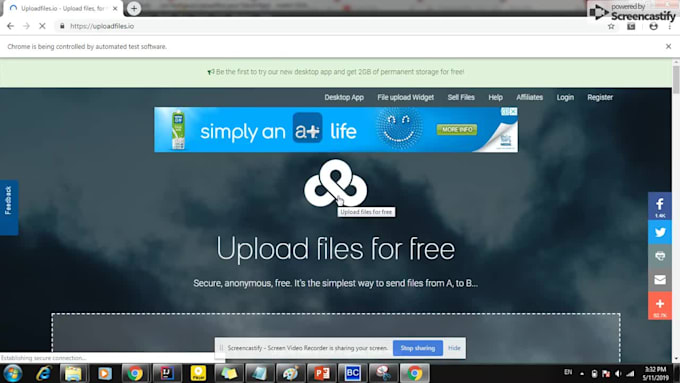Open the Help menu item
This screenshot has height=383, width=680.
[495, 97]
